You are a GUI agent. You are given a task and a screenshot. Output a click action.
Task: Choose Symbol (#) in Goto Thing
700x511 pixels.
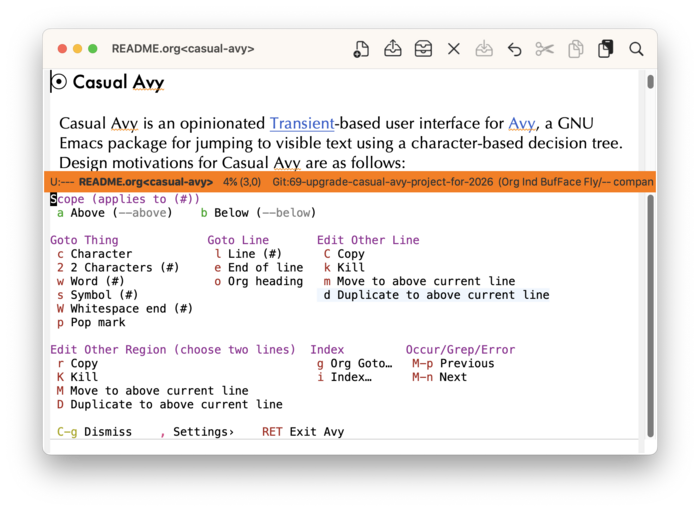click(x=97, y=295)
